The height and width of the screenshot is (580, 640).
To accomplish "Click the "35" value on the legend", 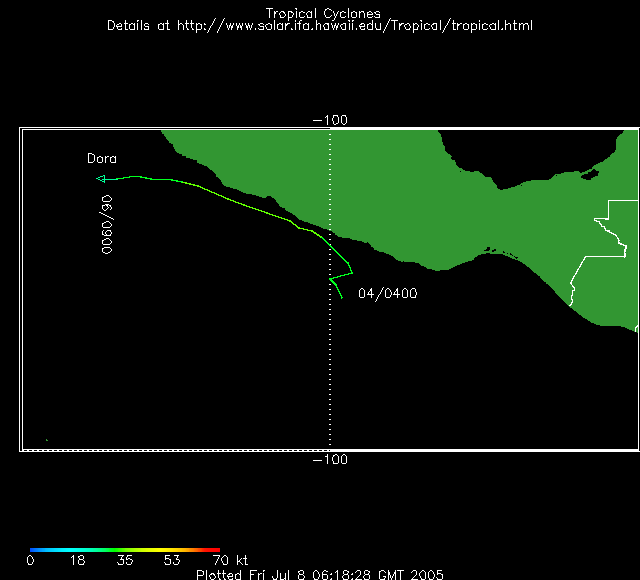I will pos(125,560).
